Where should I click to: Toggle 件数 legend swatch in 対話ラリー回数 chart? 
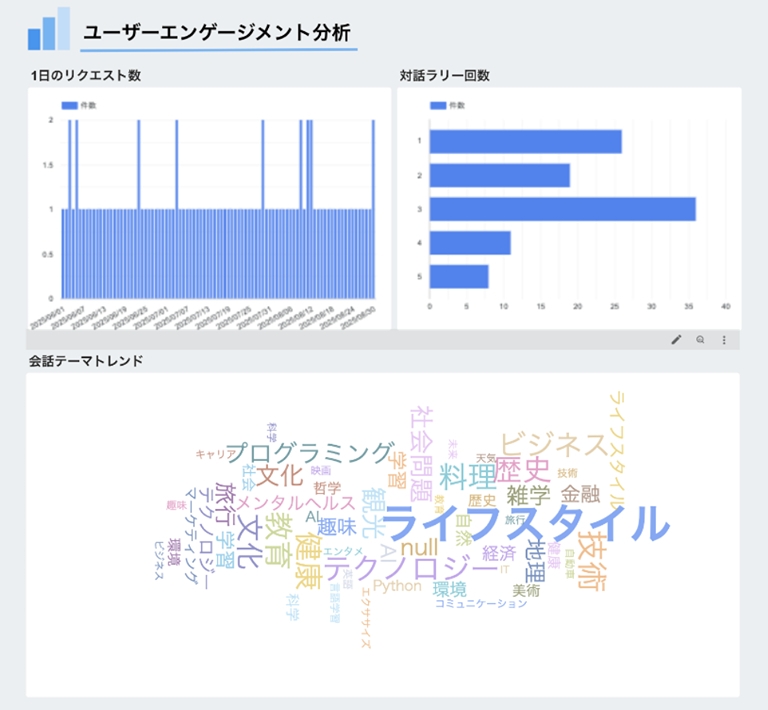pos(438,105)
